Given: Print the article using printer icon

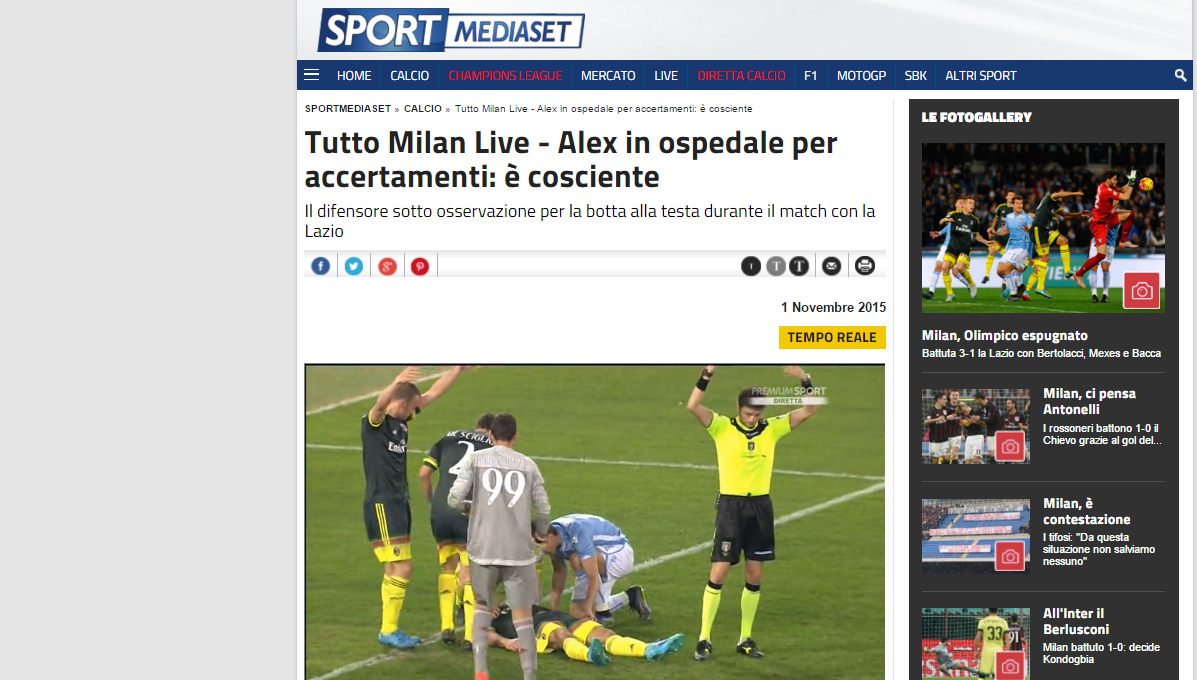Looking at the screenshot, I should (x=864, y=266).
